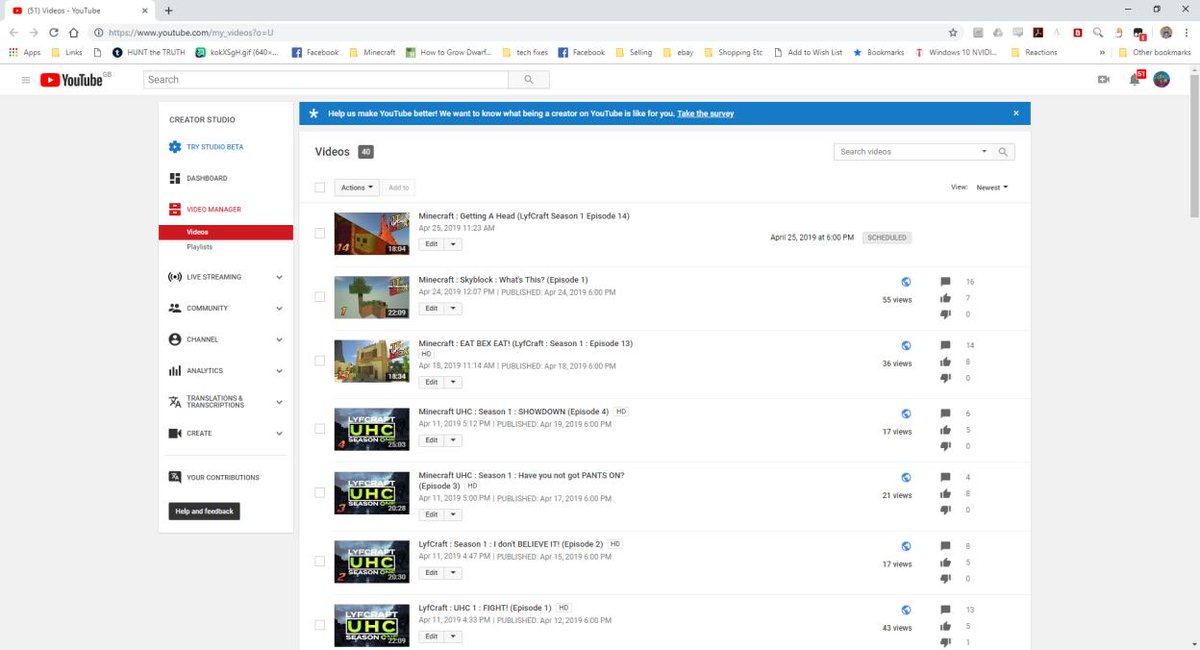
Task: Open thumbnail of UHC 1 FIGHT video
Action: tap(372, 625)
